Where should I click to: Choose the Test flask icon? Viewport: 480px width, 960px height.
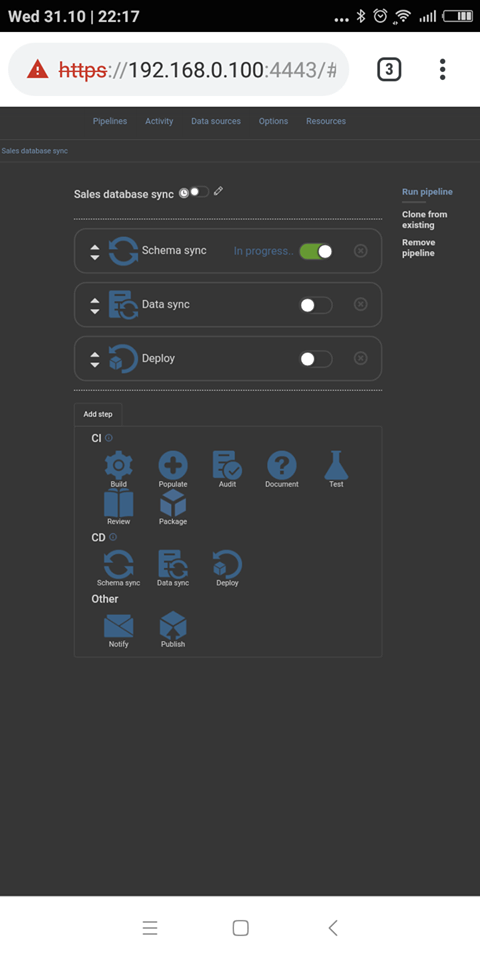tap(336, 465)
